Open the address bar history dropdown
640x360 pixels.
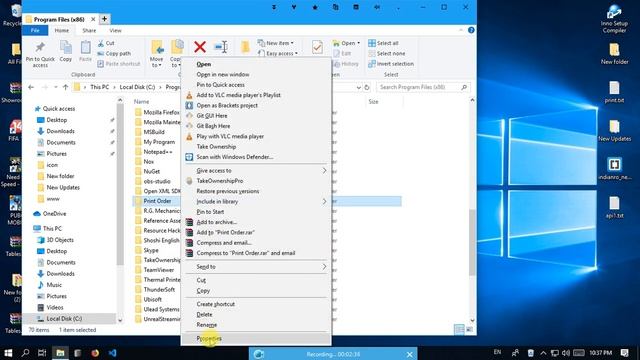click(x=358, y=87)
